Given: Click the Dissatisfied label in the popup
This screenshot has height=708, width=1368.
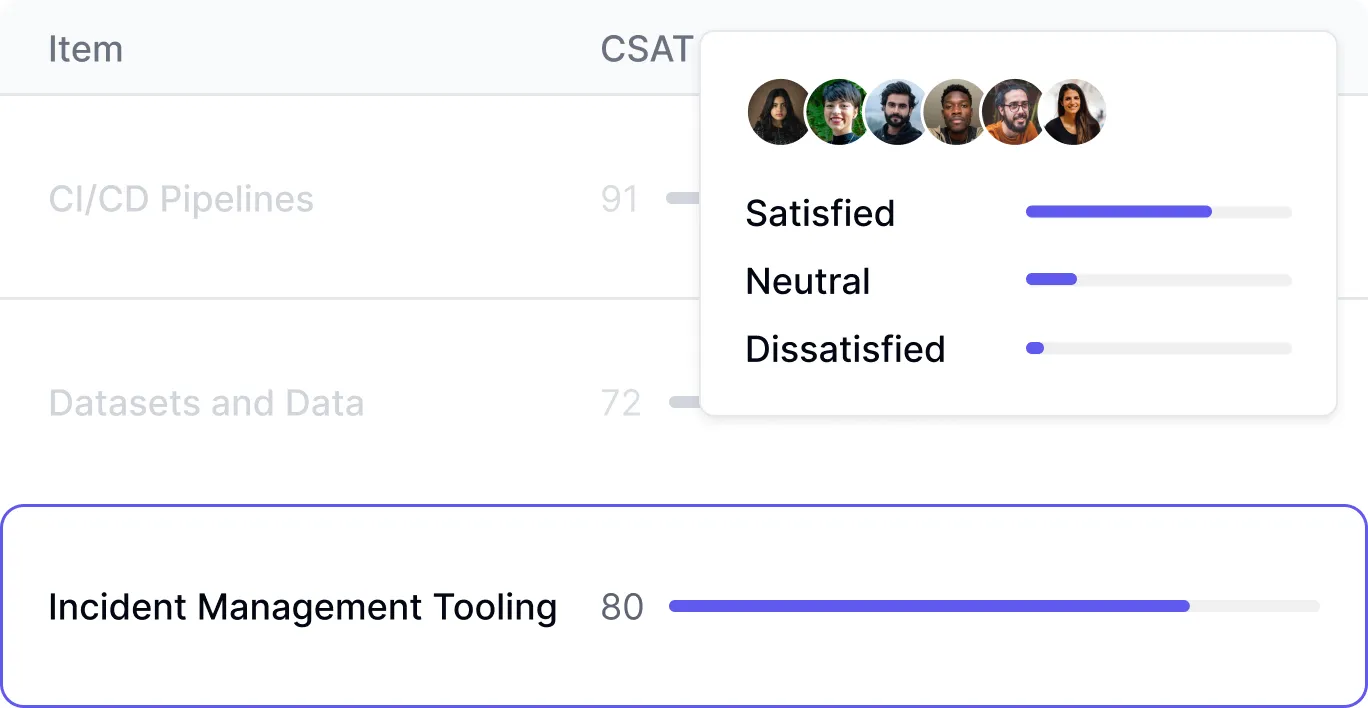Looking at the screenshot, I should pyautogui.click(x=845, y=349).
